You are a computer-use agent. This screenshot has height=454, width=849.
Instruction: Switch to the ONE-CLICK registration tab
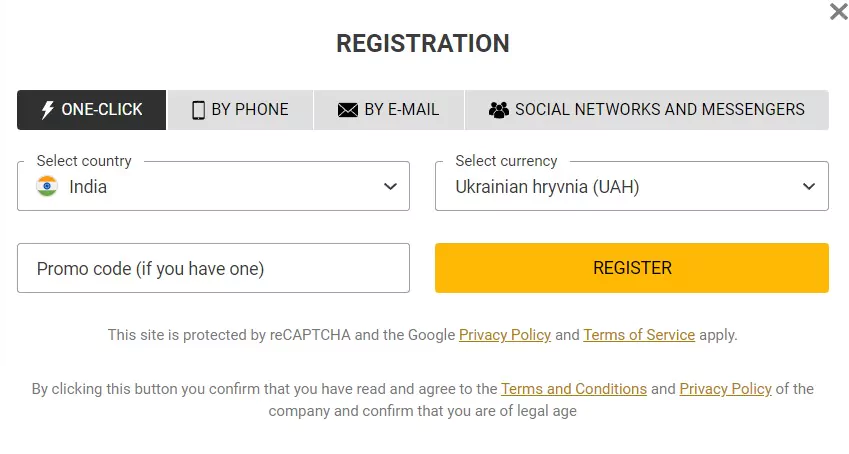pyautogui.click(x=92, y=110)
